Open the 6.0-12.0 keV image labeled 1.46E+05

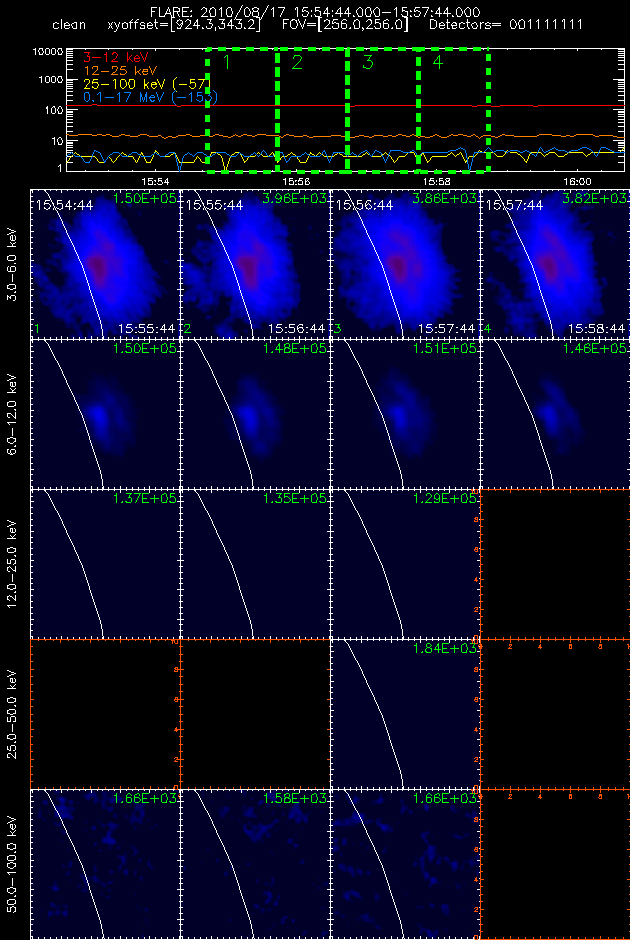coord(555,412)
